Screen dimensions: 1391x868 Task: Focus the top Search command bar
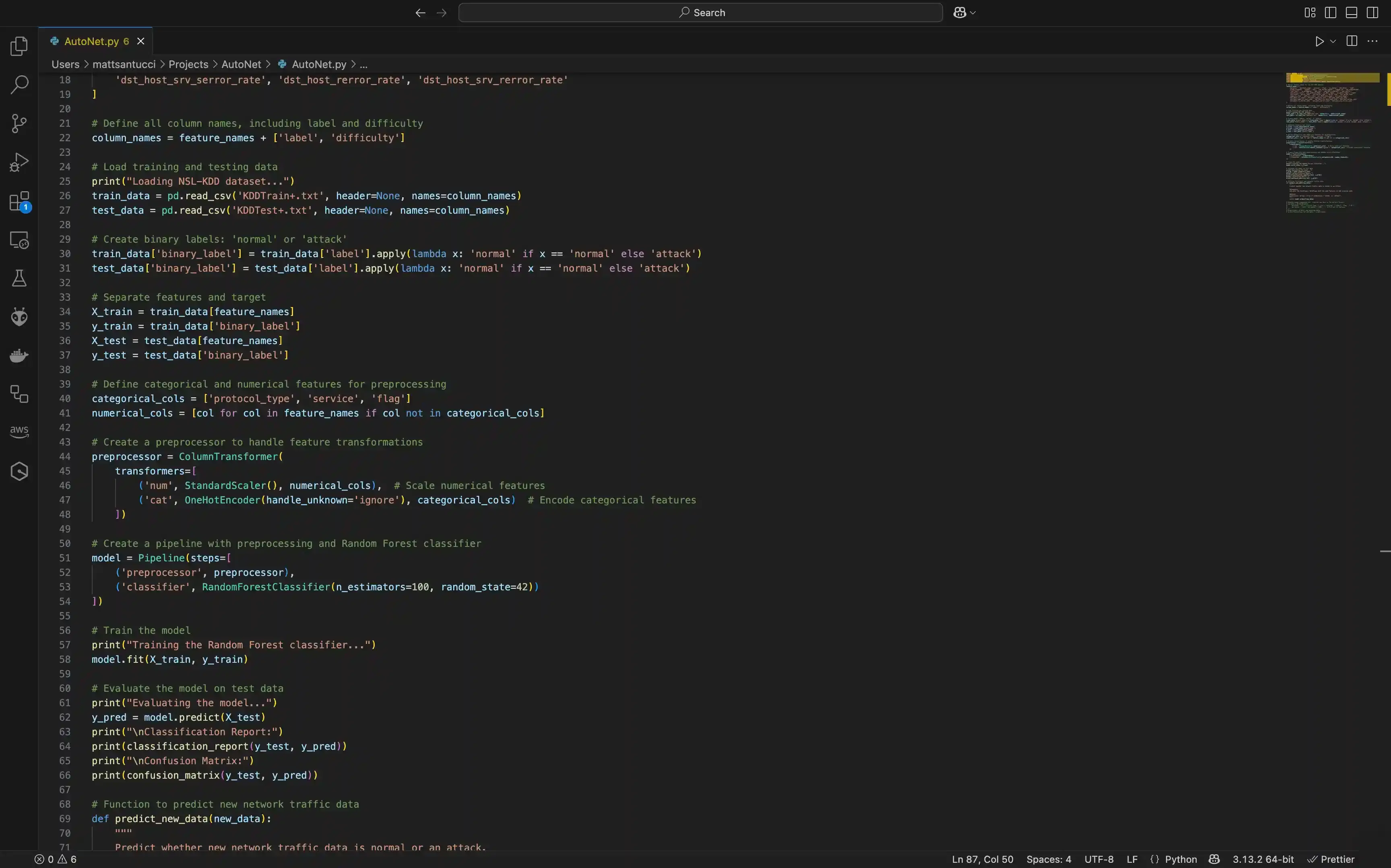pos(700,12)
